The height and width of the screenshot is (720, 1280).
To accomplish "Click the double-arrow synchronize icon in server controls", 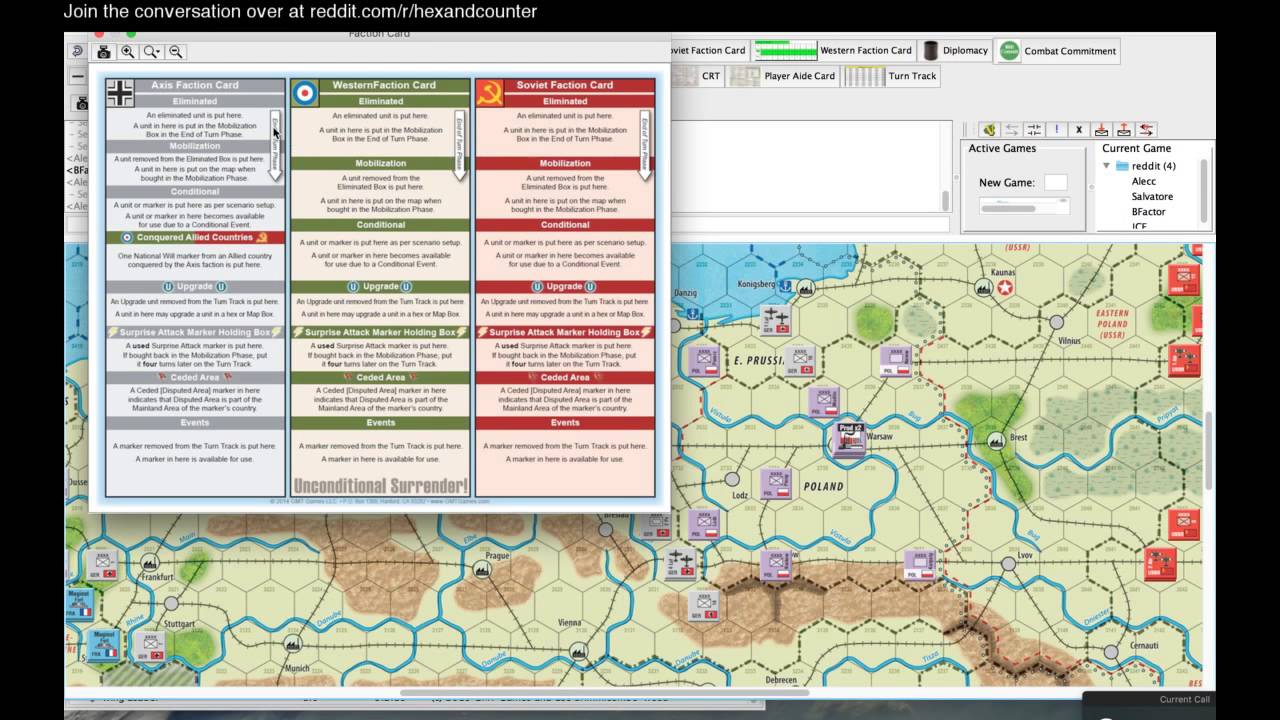I will click(1011, 130).
